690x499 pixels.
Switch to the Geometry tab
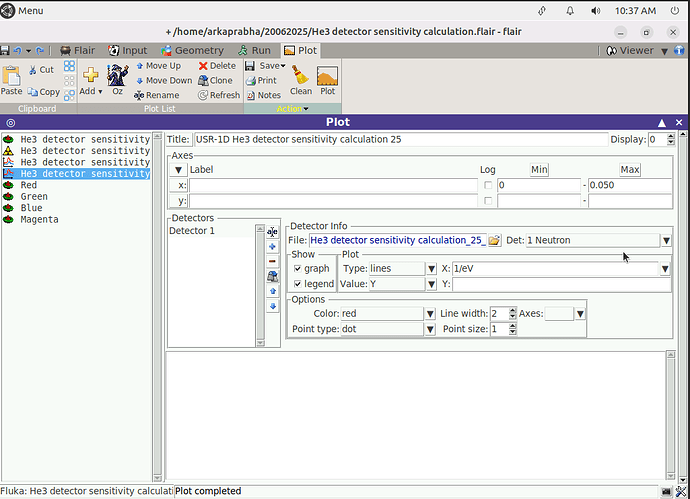[192, 51]
